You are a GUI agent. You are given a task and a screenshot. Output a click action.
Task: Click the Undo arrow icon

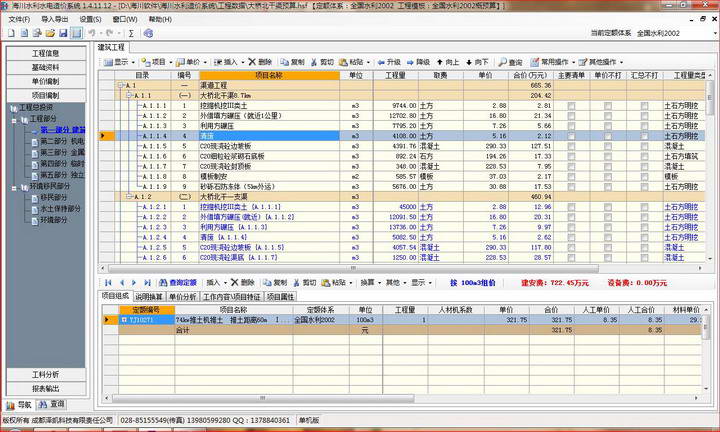point(91,33)
